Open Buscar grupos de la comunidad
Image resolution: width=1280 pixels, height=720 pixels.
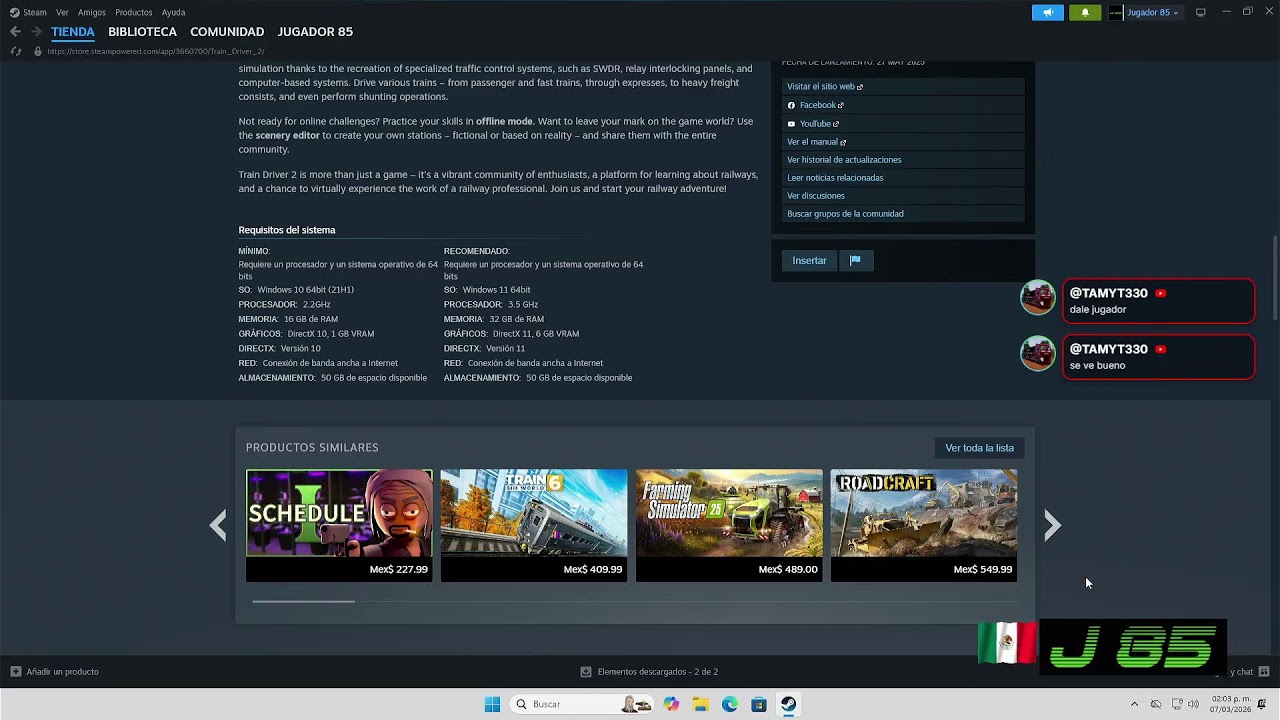(903, 214)
